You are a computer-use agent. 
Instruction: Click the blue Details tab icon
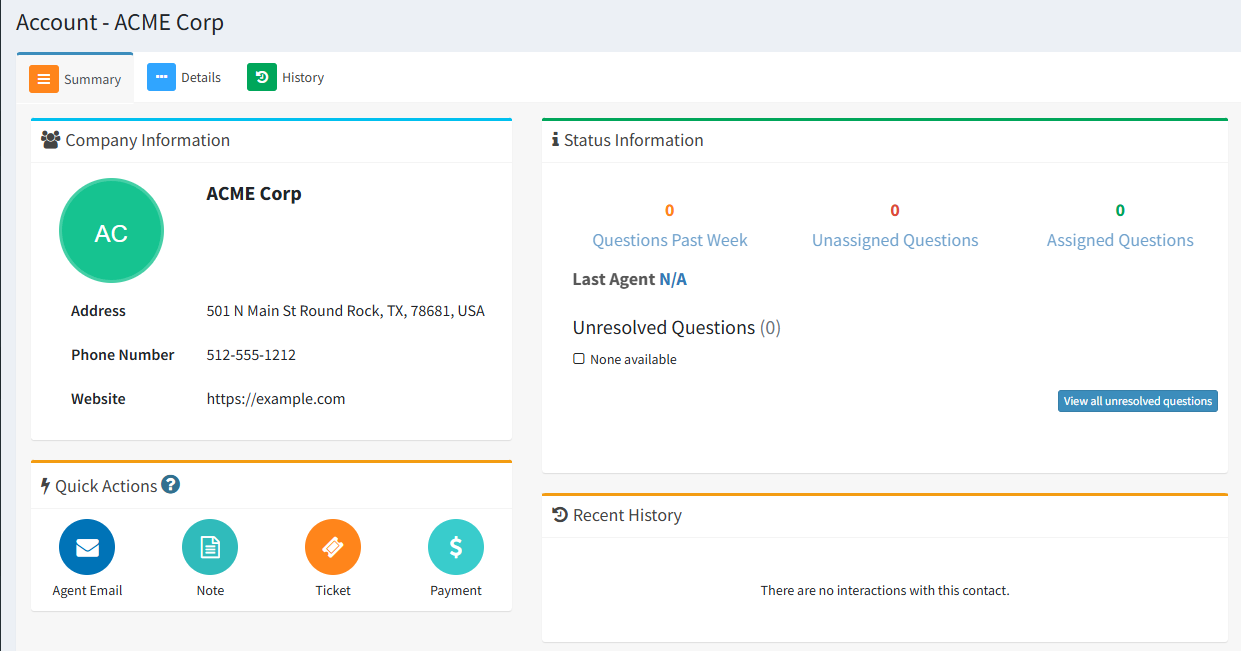[161, 77]
